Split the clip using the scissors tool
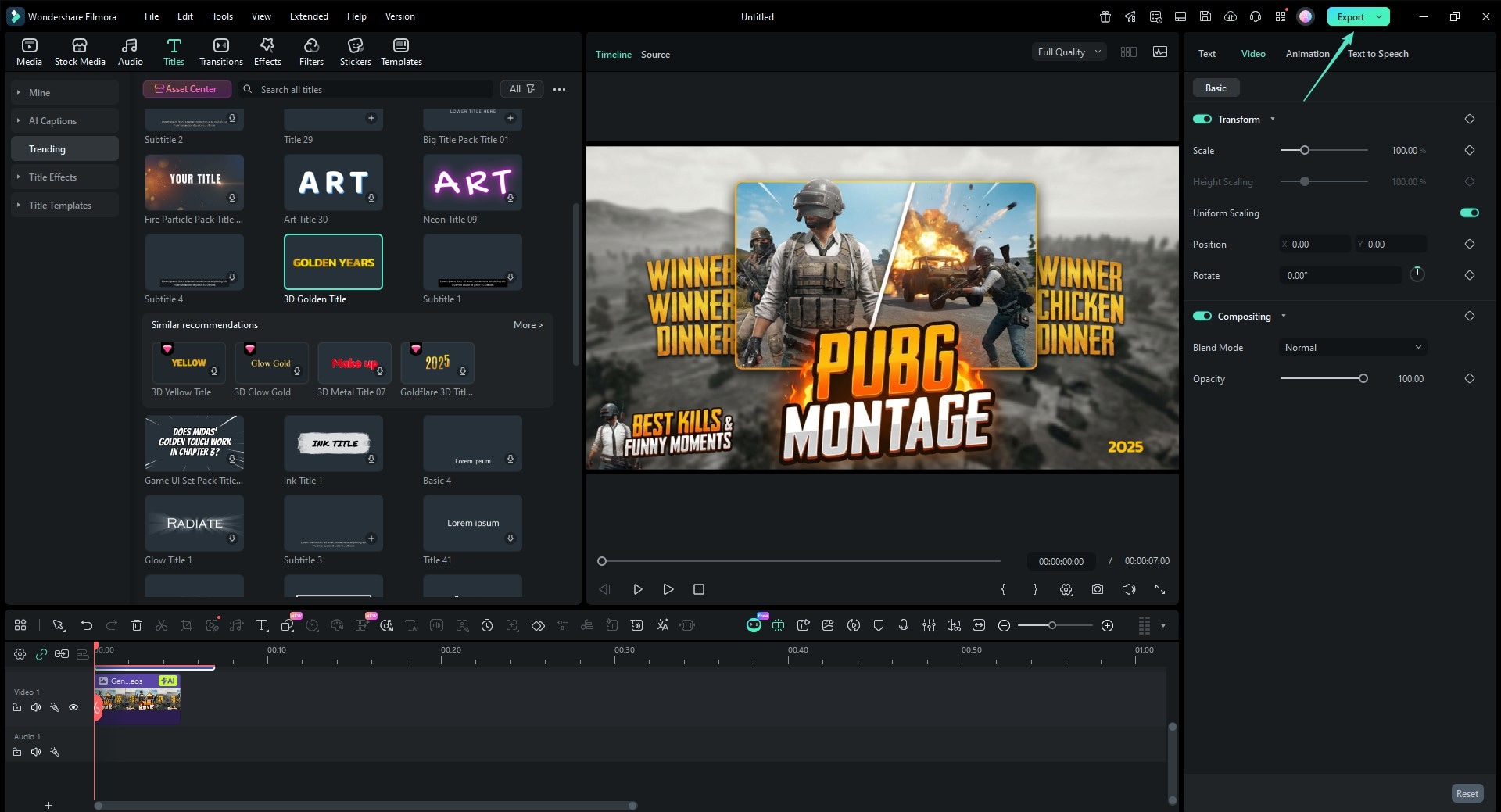The height and width of the screenshot is (812, 1501). click(161, 625)
